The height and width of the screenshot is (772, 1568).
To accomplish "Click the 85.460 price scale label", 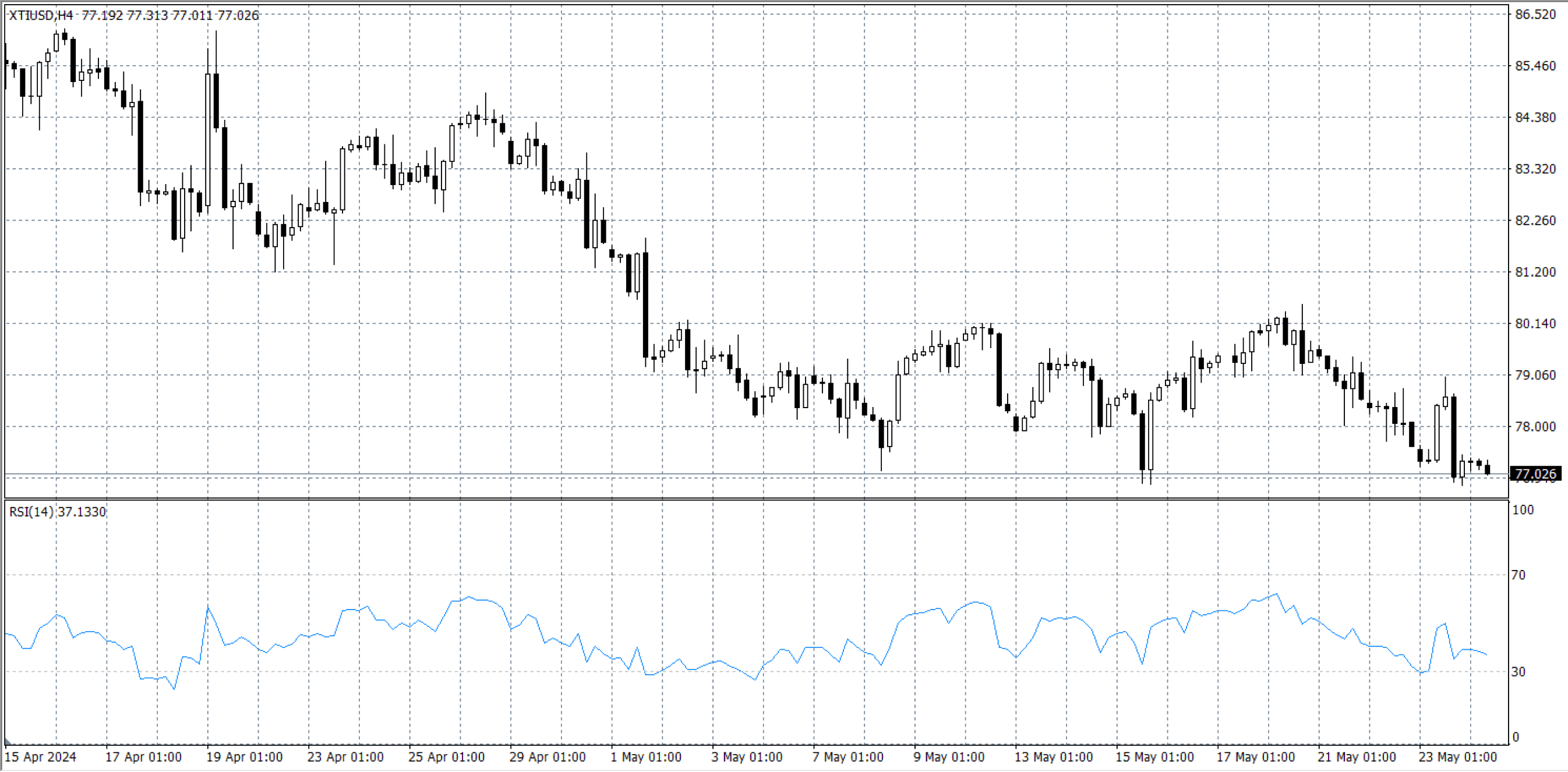I will pyautogui.click(x=1535, y=66).
